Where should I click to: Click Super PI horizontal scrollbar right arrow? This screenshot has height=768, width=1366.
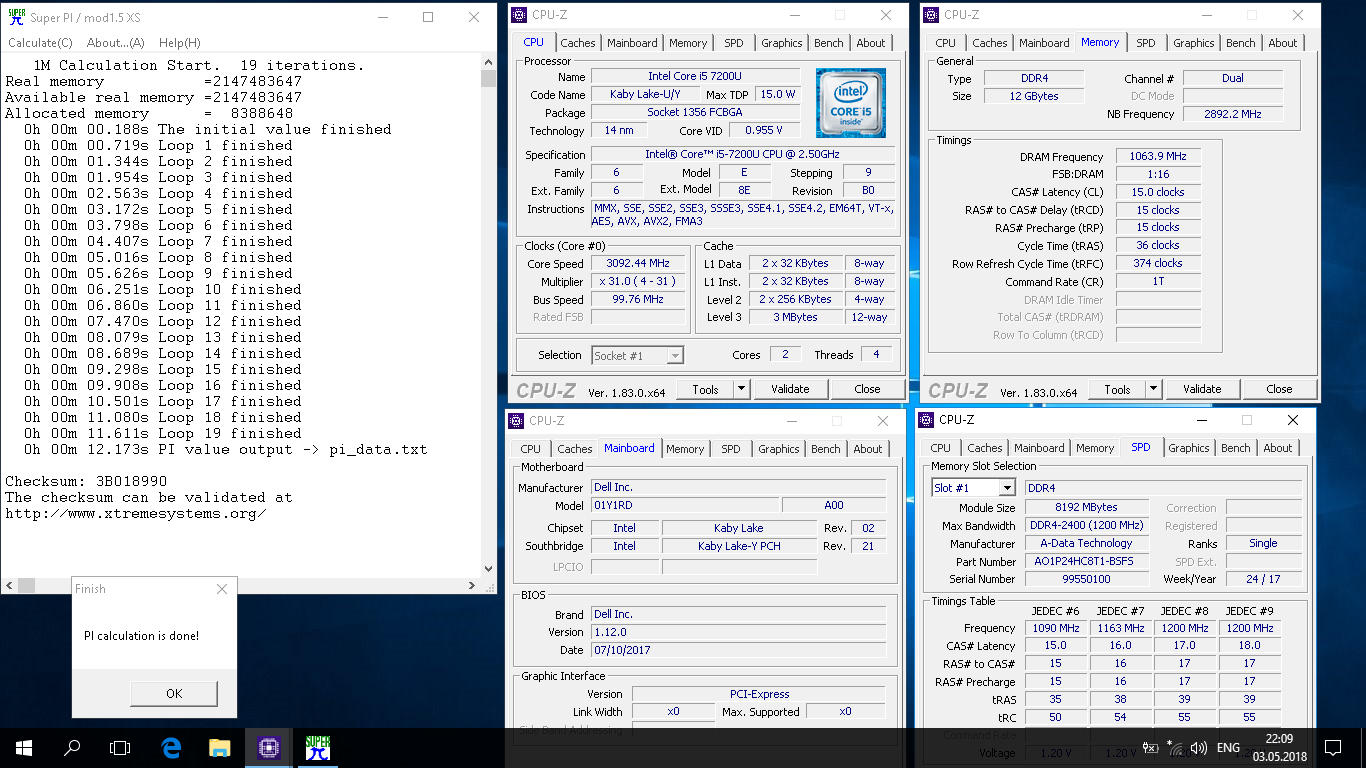473,586
